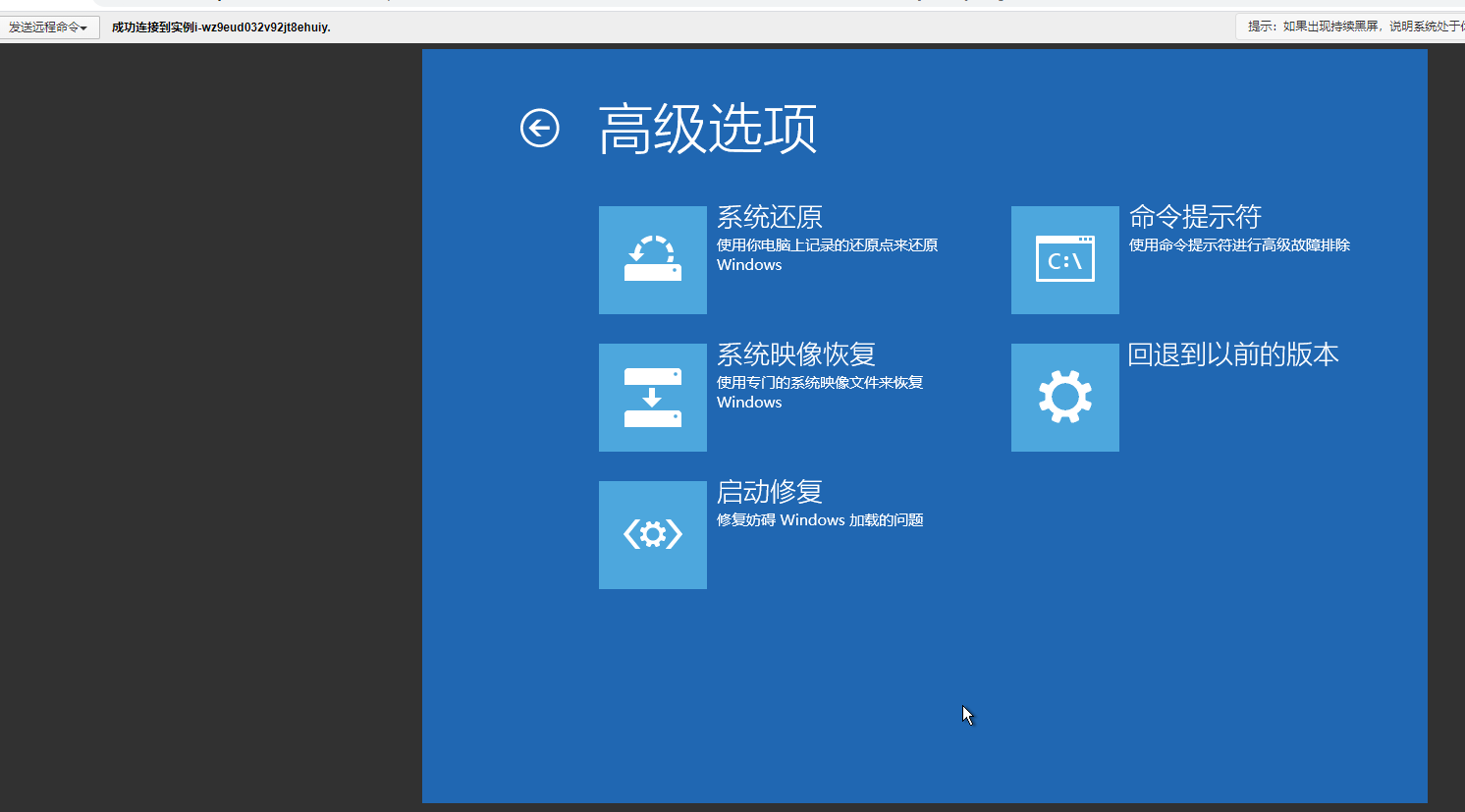Pick the 启动修复 title label

(769, 492)
